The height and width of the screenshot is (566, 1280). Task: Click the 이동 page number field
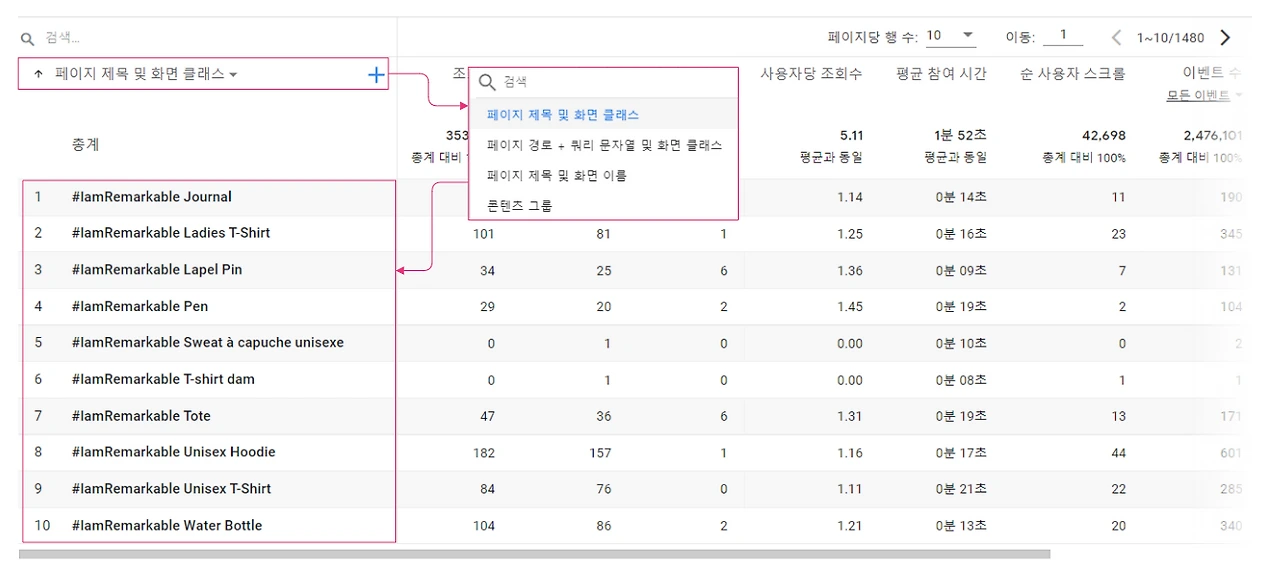(x=1063, y=36)
